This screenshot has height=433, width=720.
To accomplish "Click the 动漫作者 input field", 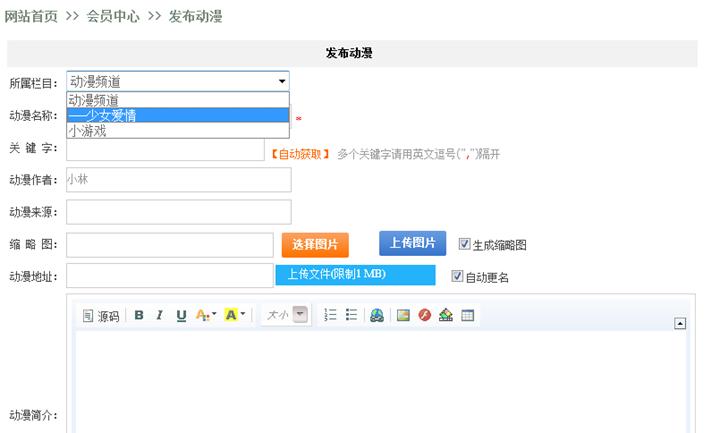I will pos(179,180).
